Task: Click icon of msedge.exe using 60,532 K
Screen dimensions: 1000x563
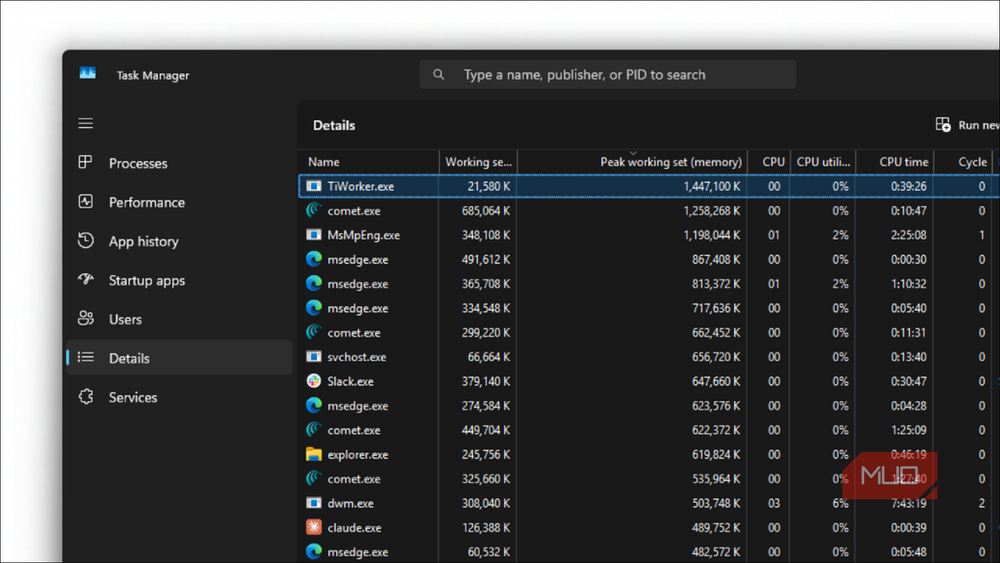Action: (x=314, y=552)
